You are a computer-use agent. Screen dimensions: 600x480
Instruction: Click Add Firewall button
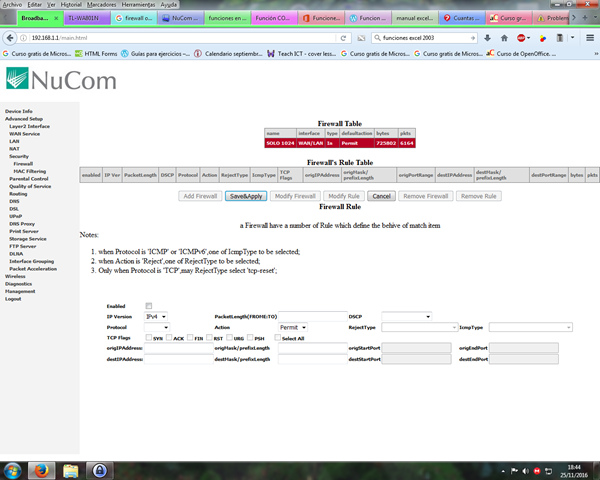[200, 196]
